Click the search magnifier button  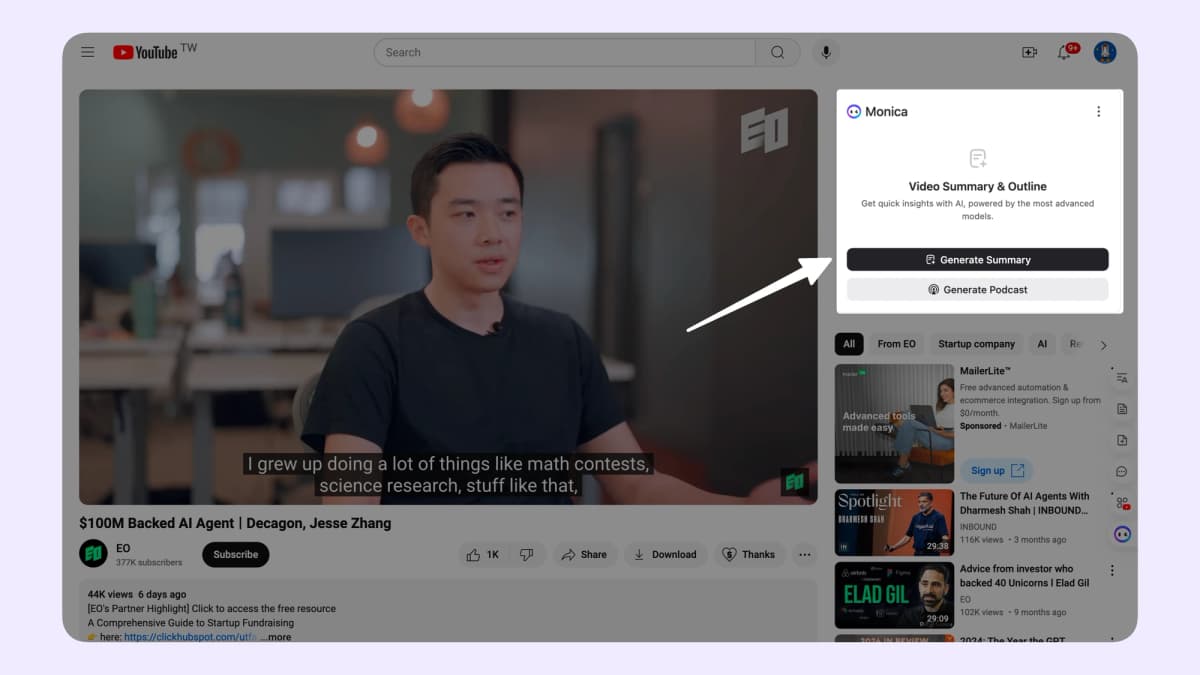click(x=777, y=52)
